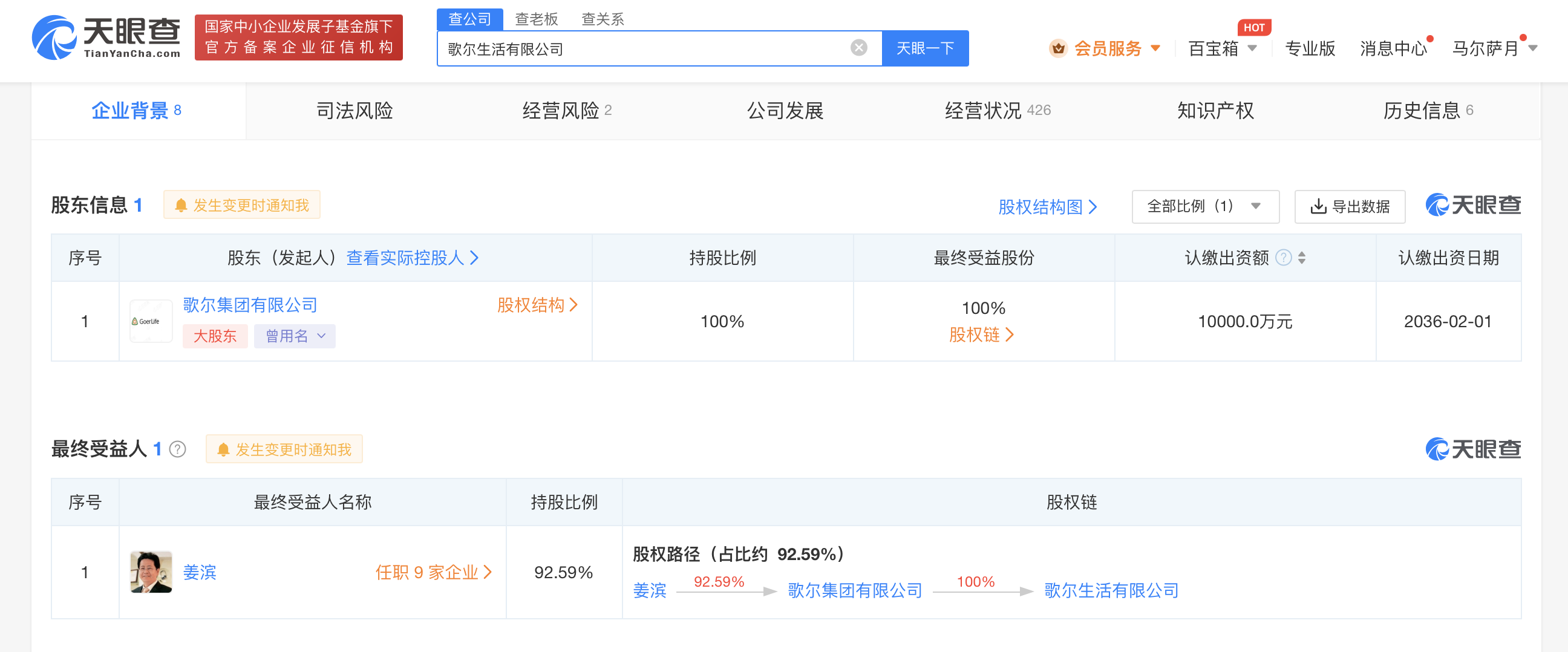This screenshot has height=652, width=1568.
Task: Click the 大股东 tag
Action: [x=215, y=336]
